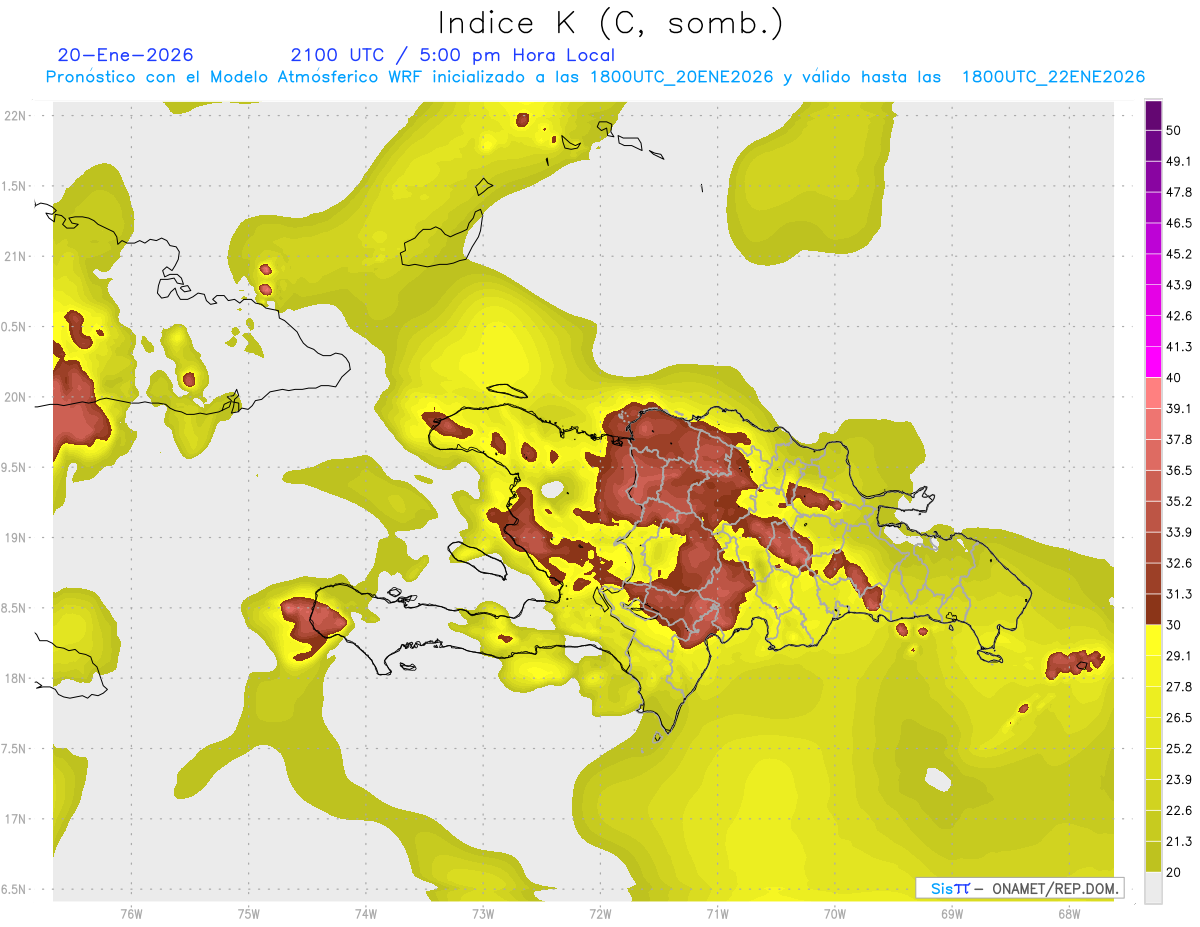Click the '22.6' colorbar value
The width and height of the screenshot is (1200, 927).
tap(1179, 811)
